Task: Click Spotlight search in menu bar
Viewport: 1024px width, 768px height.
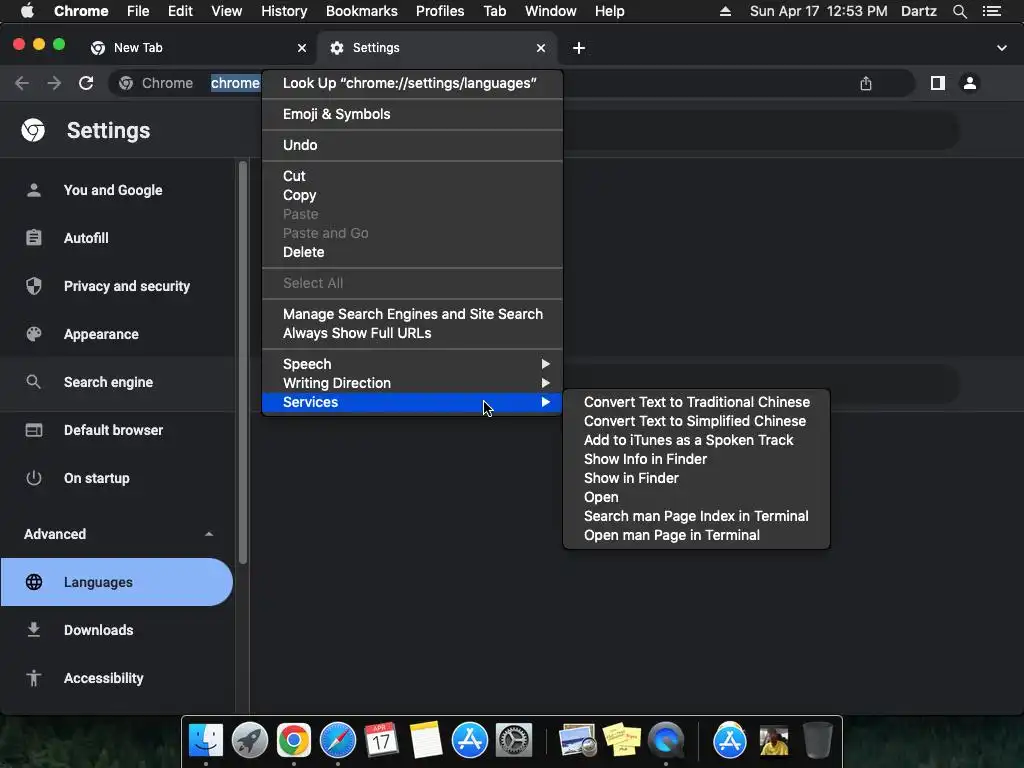Action: coord(959,11)
